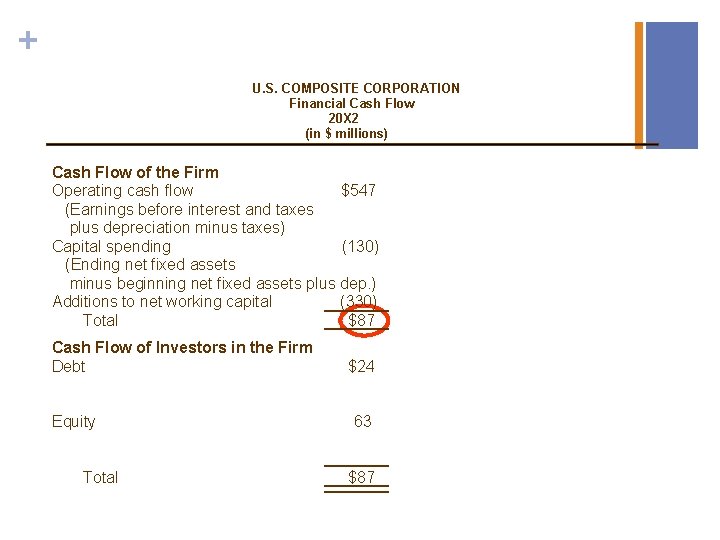Click the 20X2 year label
The width and height of the screenshot is (720, 540).
click(x=343, y=118)
